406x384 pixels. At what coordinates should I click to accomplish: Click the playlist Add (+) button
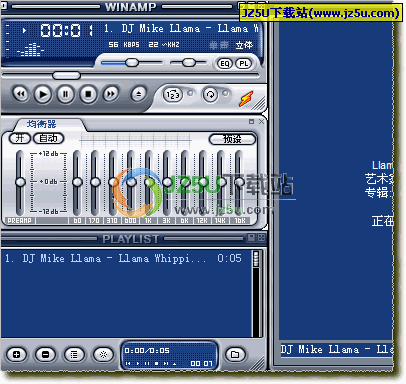click(16, 355)
